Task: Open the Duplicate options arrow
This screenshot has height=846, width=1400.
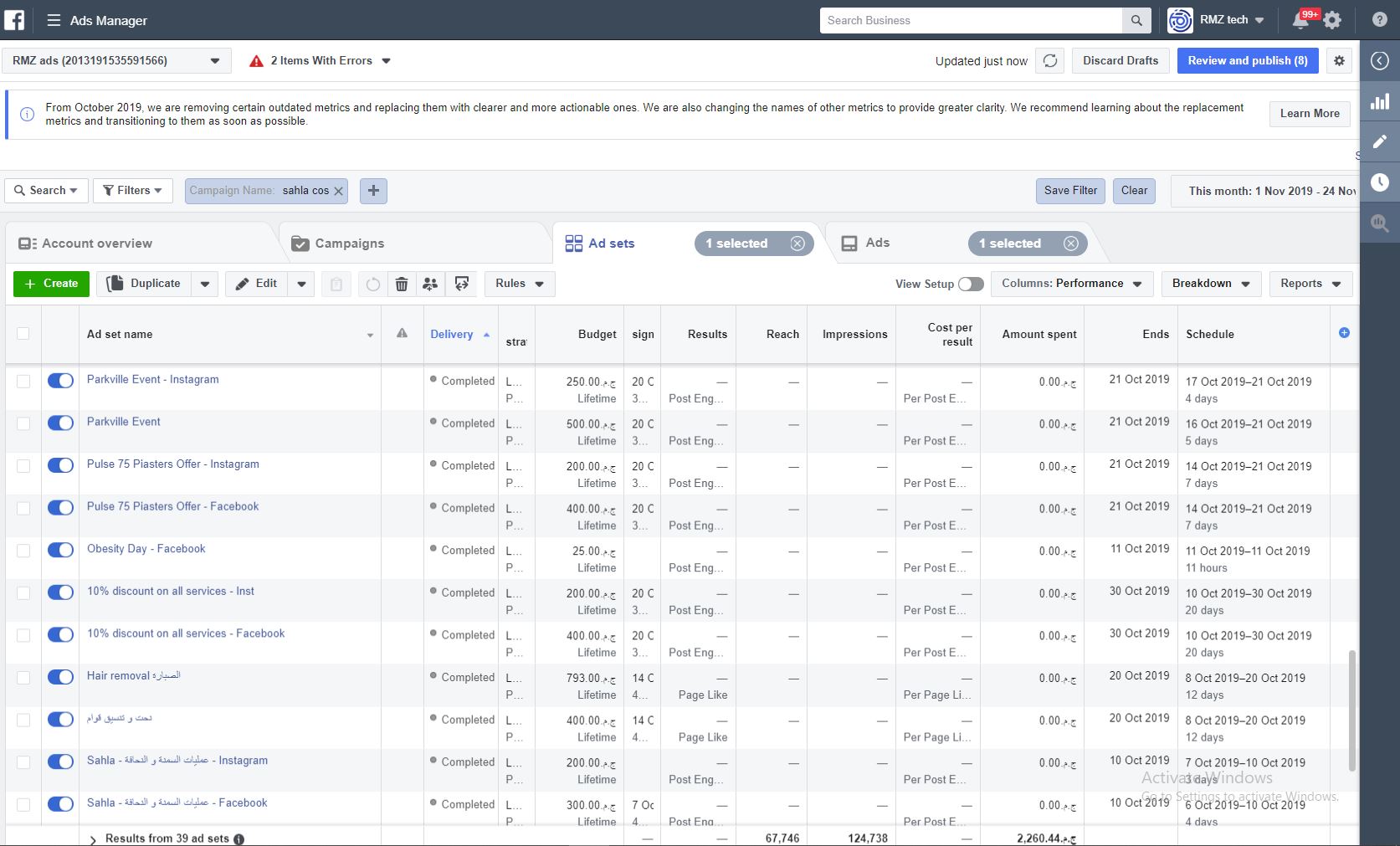Action: (x=205, y=284)
